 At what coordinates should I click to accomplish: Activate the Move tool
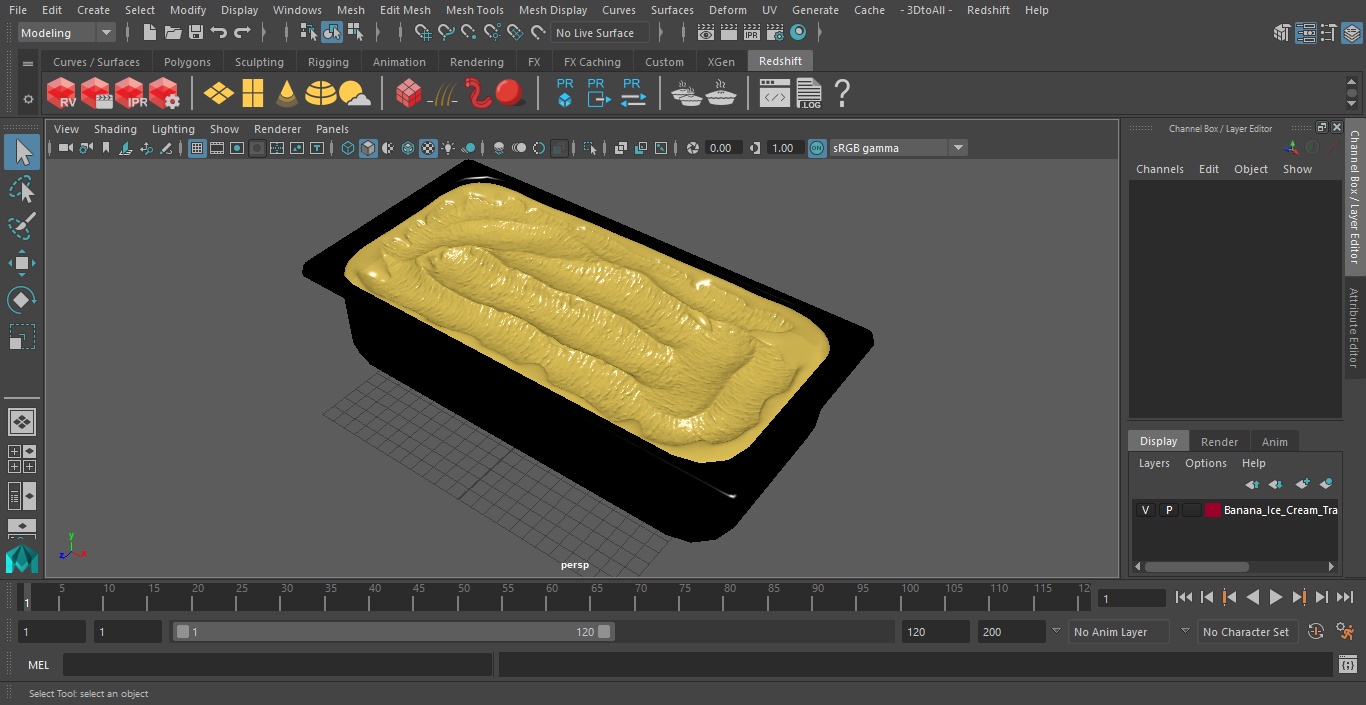click(21, 263)
